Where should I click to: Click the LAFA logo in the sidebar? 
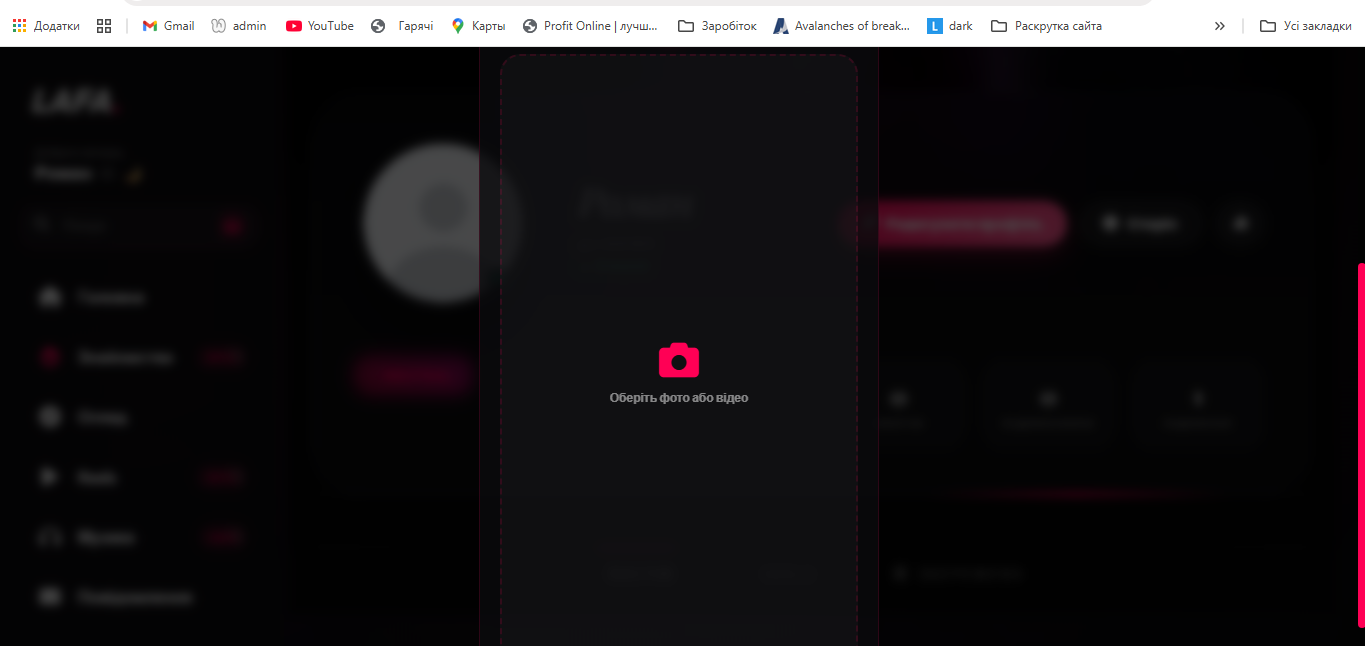point(73,102)
